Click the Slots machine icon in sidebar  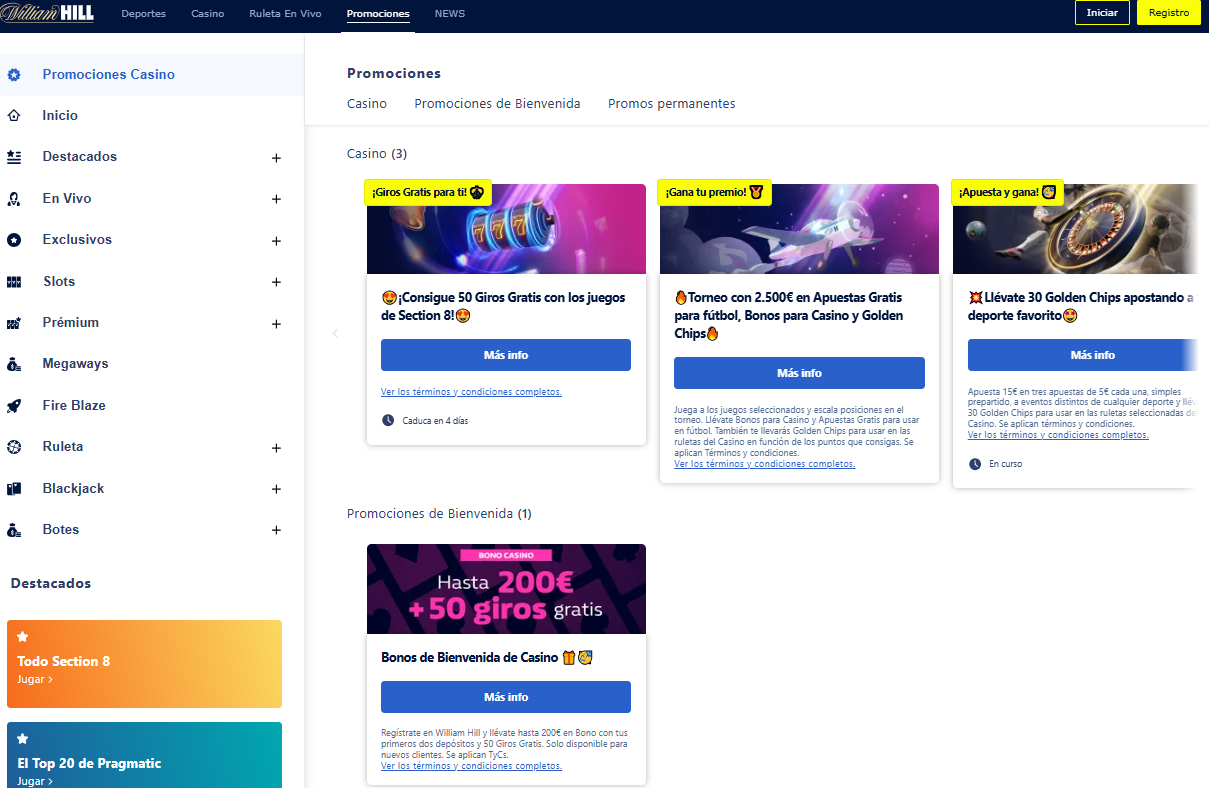14,282
